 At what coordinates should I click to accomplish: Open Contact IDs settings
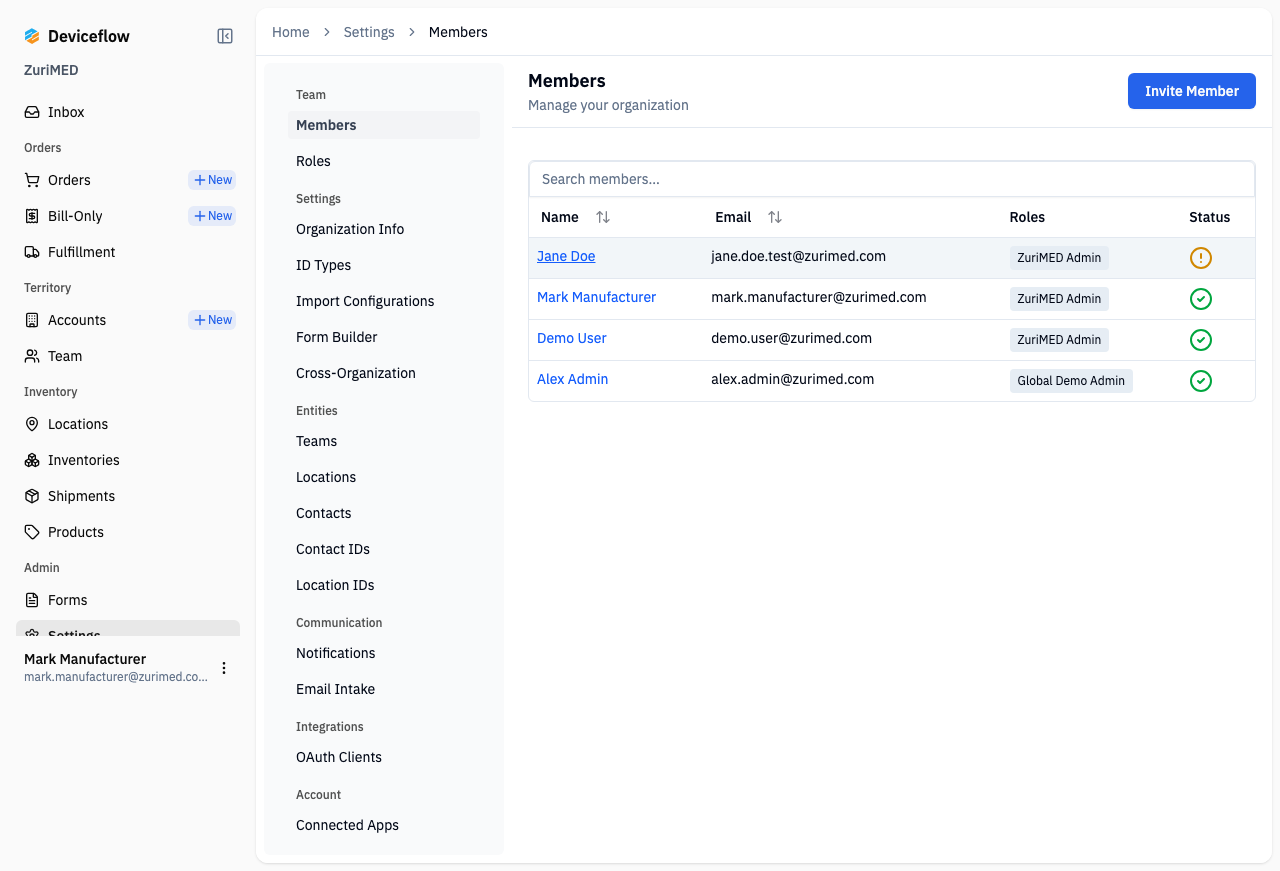coord(384,549)
